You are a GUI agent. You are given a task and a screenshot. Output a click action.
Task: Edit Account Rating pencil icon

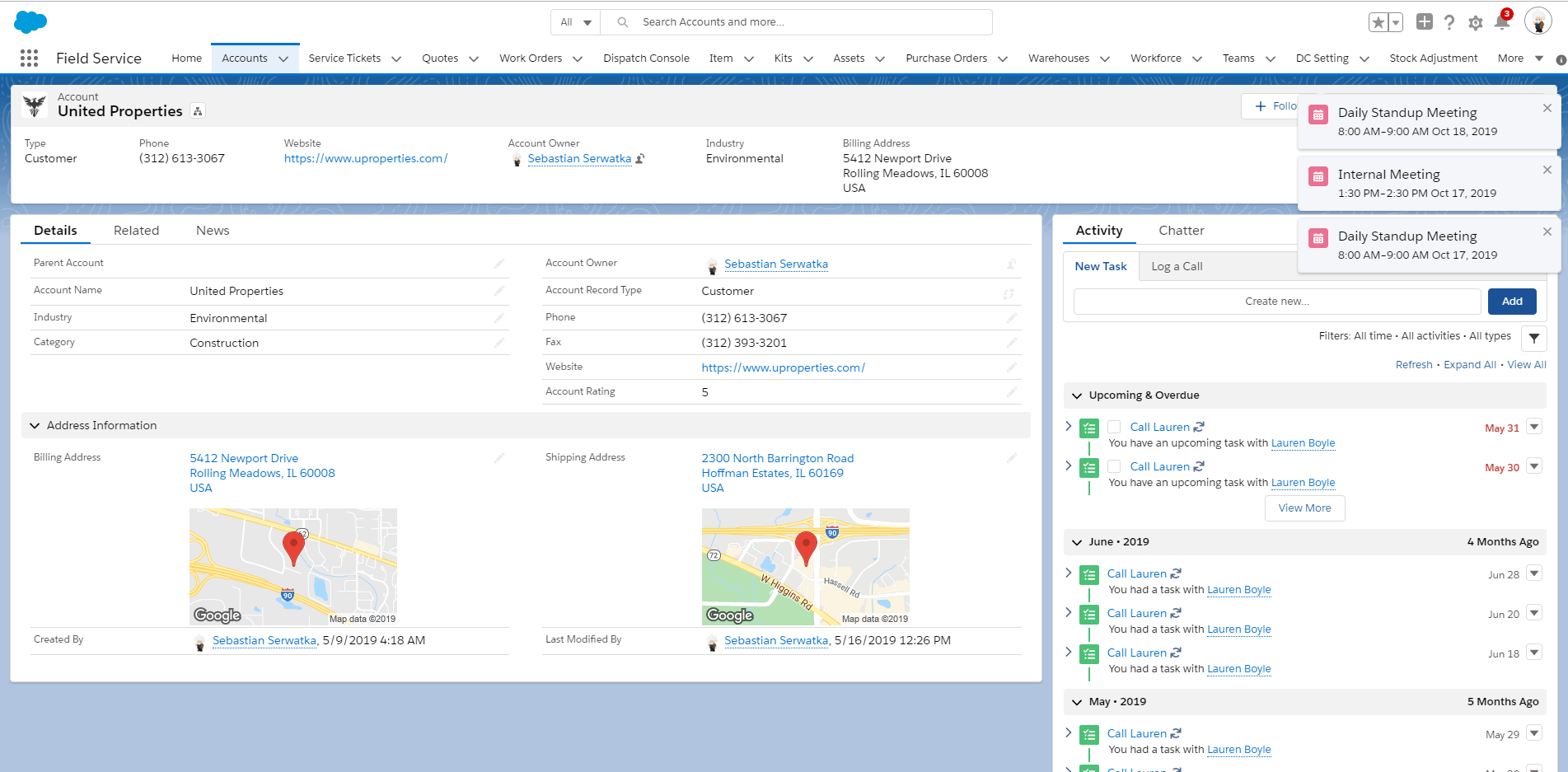pos(1012,392)
